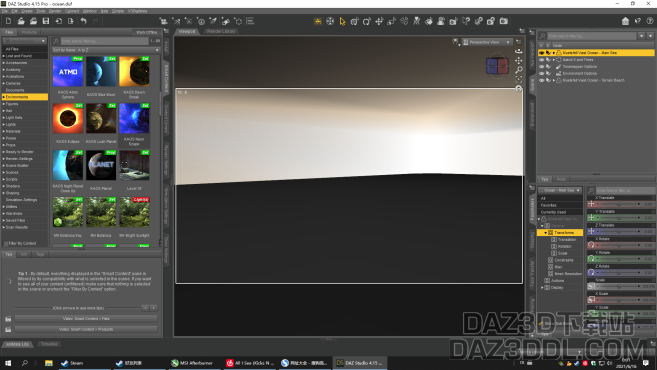
Task: Click the Work Offline button
Action: [x=146, y=32]
